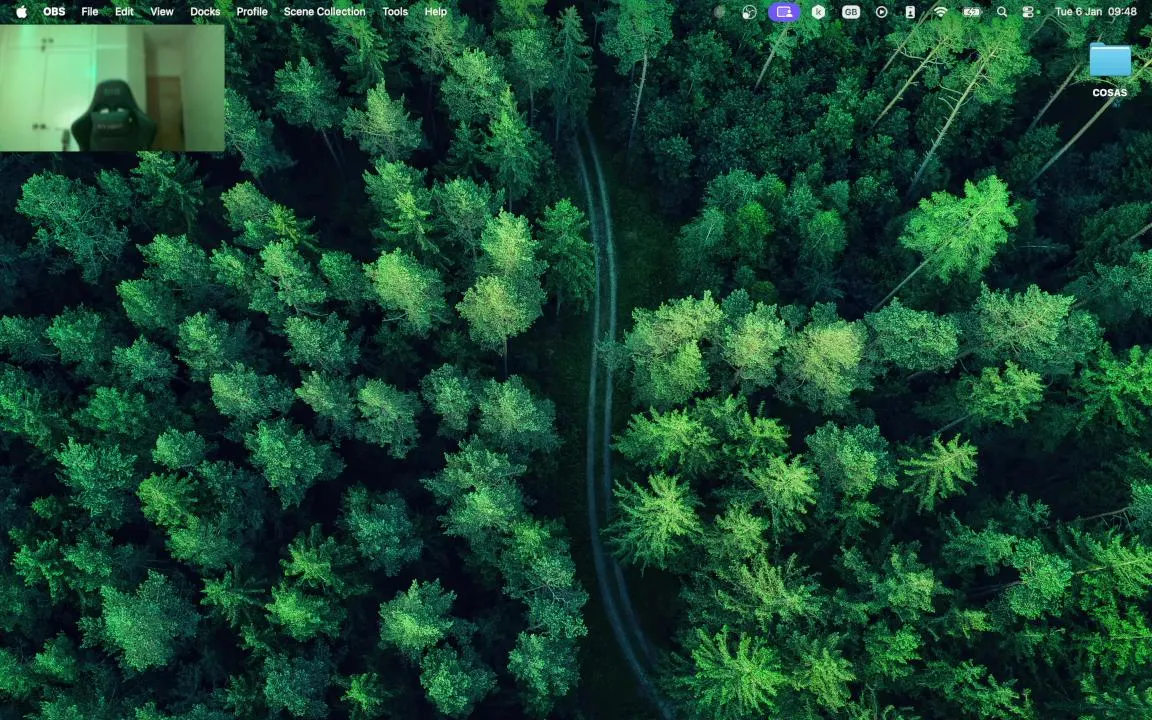
Task: Open Spotlight search magnifier icon
Action: pos(1001,12)
